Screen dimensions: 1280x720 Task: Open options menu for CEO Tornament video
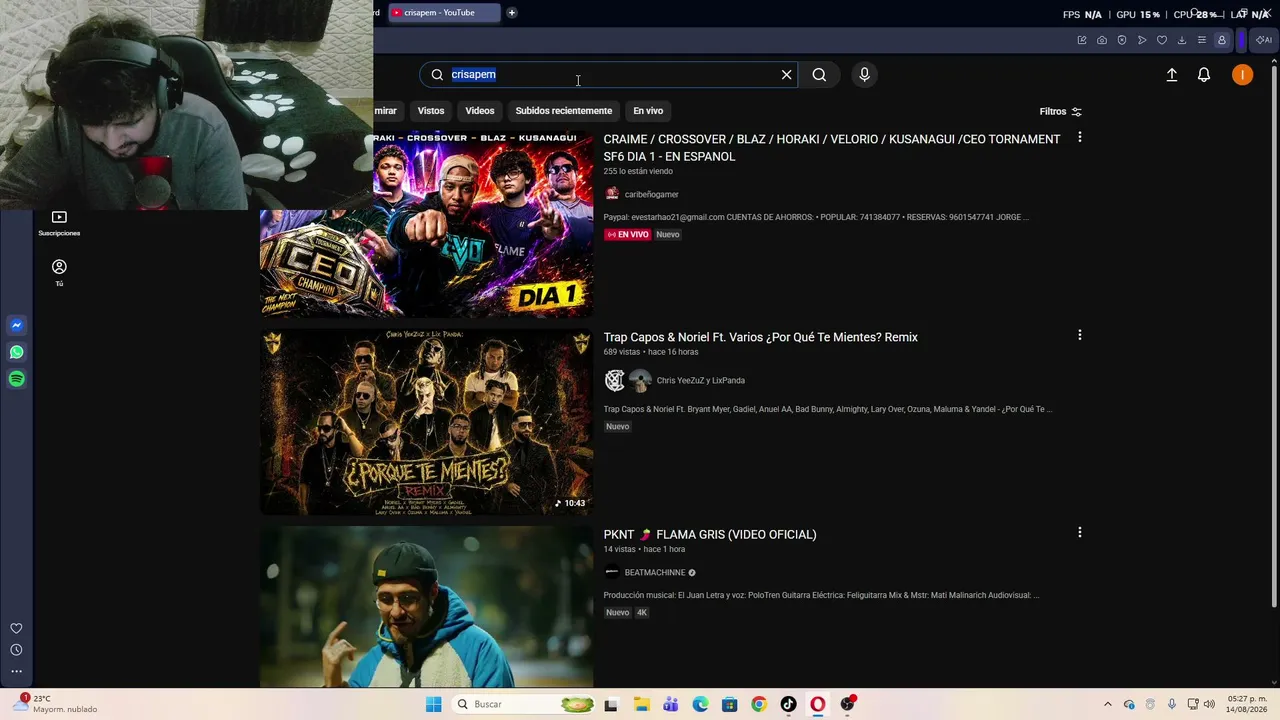(x=1079, y=137)
